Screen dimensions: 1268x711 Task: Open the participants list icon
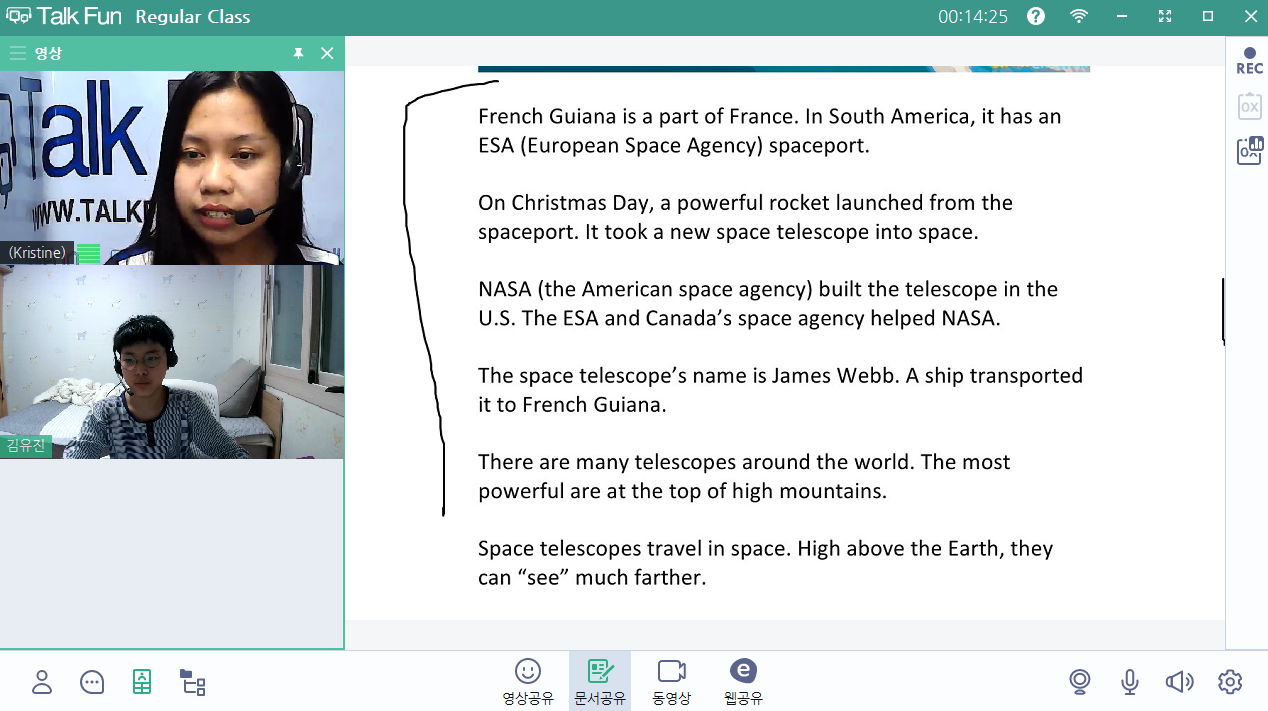point(42,682)
